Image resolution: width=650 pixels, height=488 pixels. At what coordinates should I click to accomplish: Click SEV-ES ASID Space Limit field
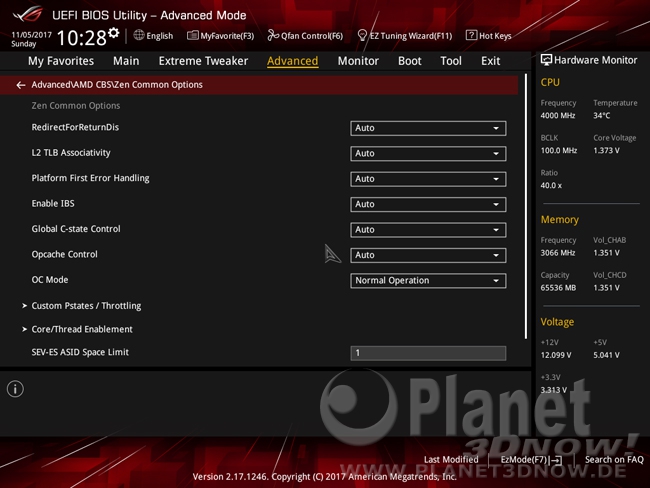click(x=428, y=353)
